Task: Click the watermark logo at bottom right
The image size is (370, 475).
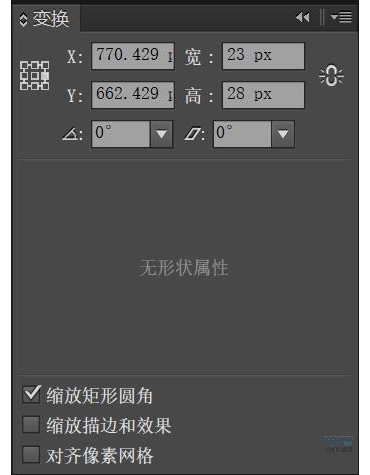Action: pos(338,444)
